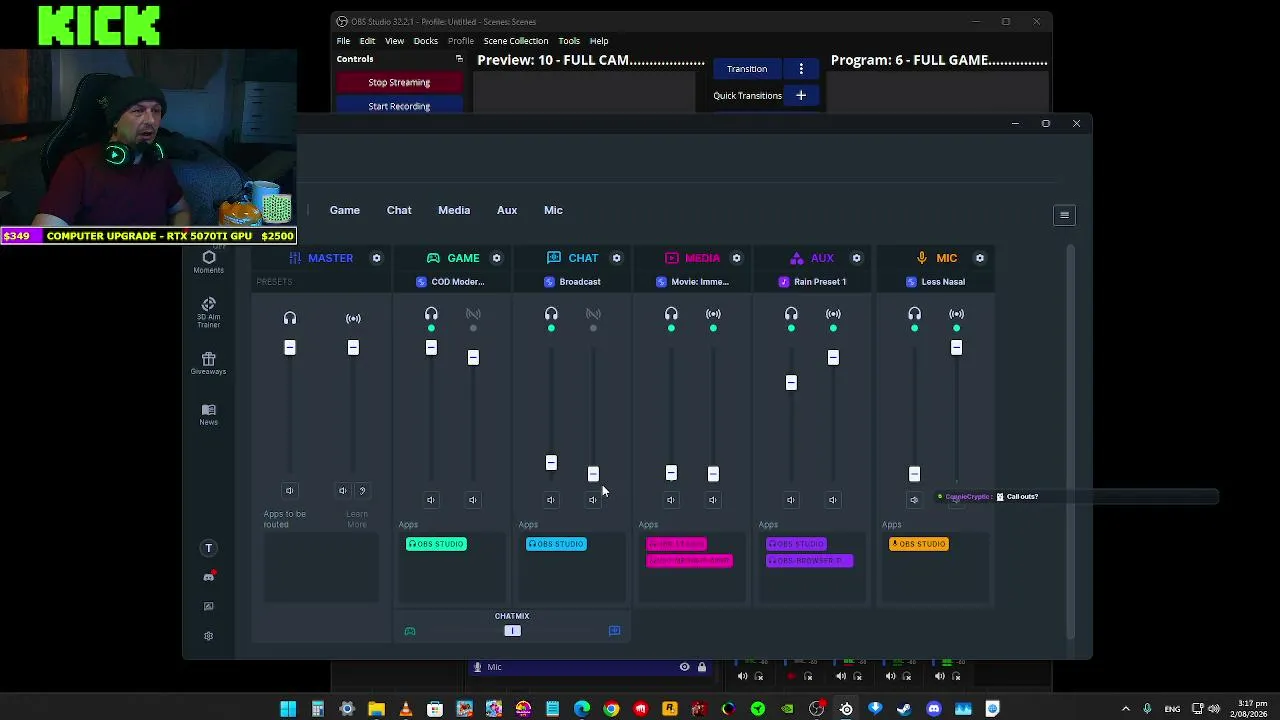Click the T profile avatar icon
Image resolution: width=1280 pixels, height=720 pixels.
click(208, 548)
